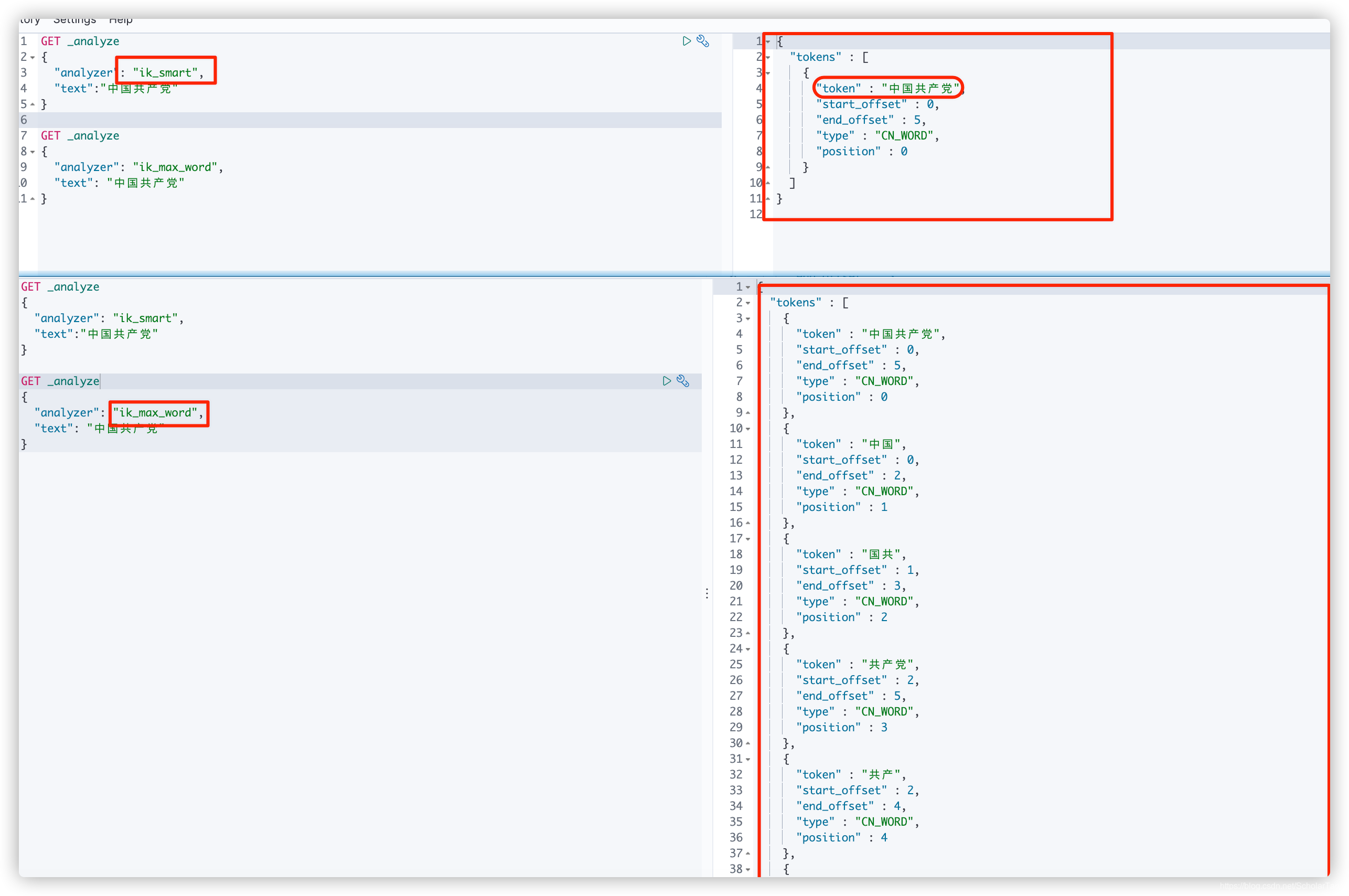Collapse line 1 of lower output pane
This screenshot has height=896, width=1349.
click(748, 287)
